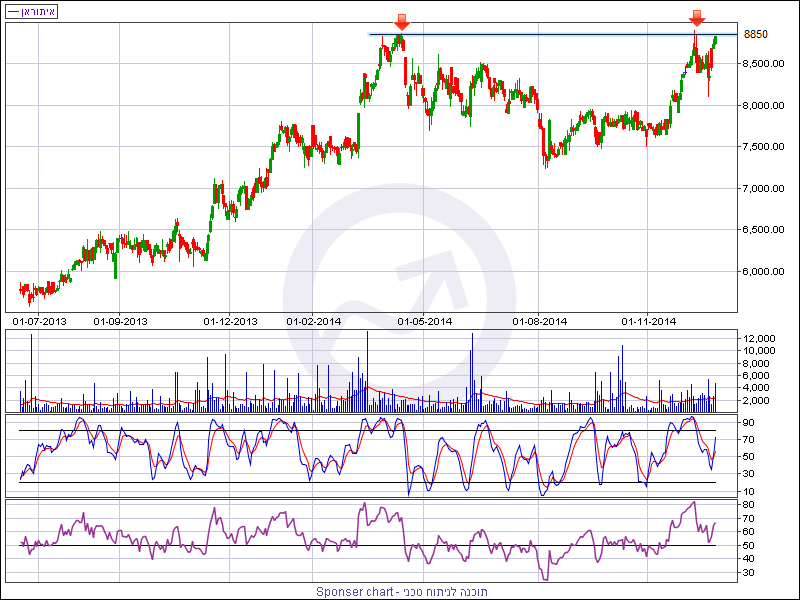This screenshot has height=600, width=800.
Task: Select the איתוראן legend label
Action: [x=31, y=11]
